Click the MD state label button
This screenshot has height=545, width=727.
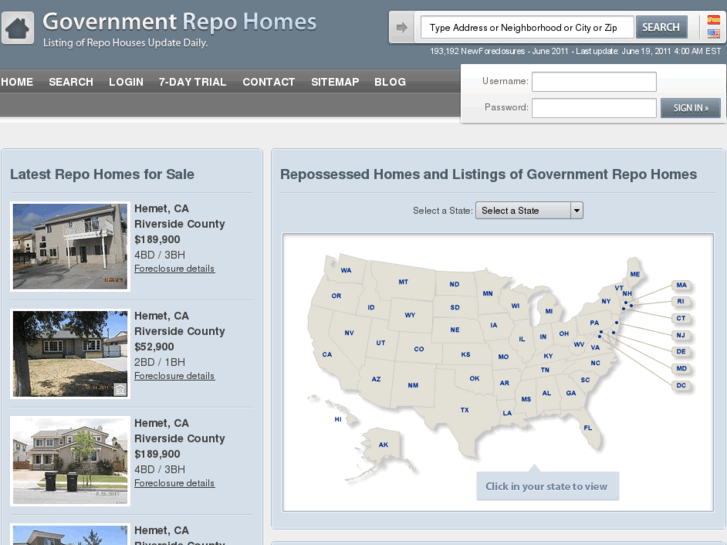[681, 369]
